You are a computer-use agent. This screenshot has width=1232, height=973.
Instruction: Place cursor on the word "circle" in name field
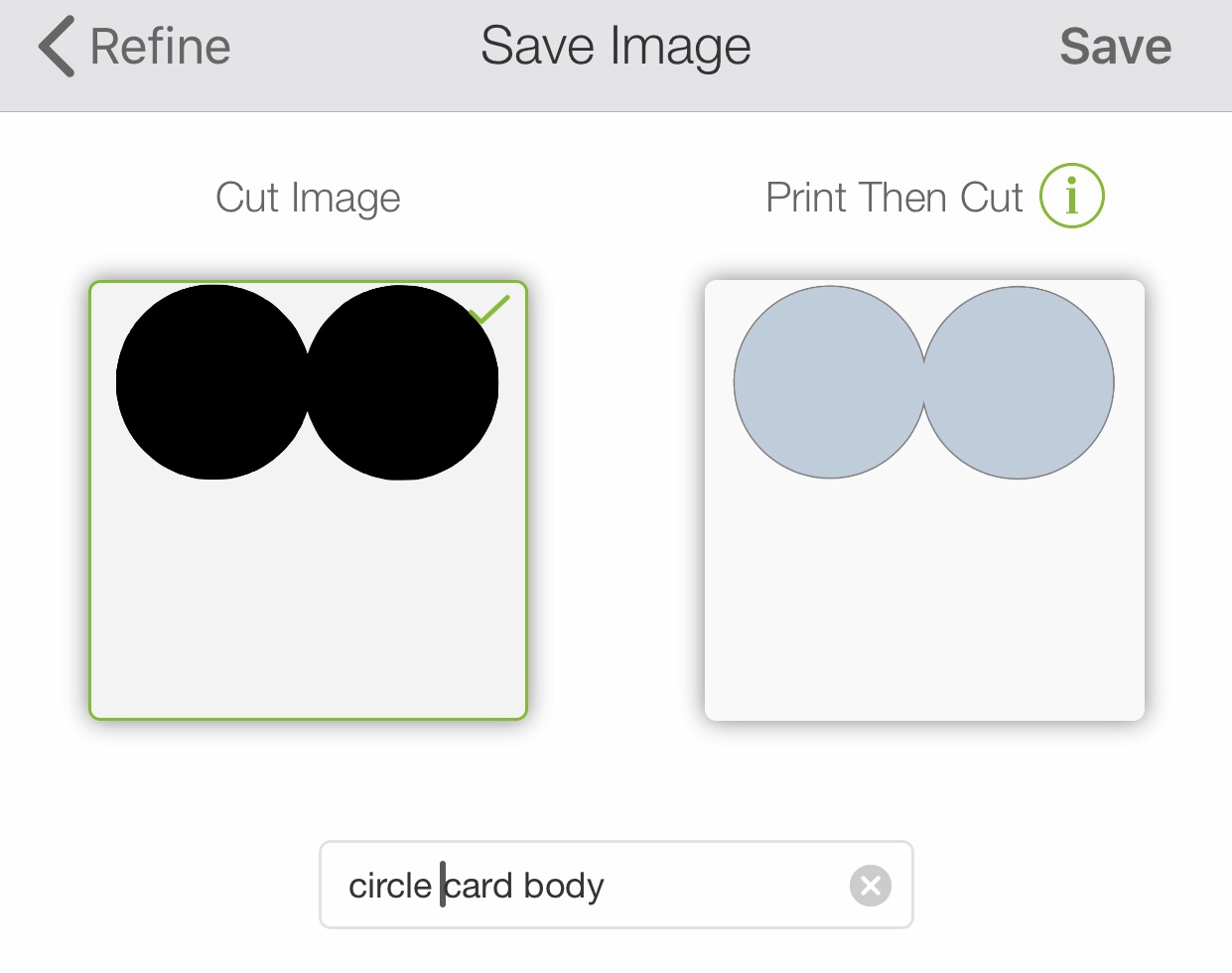tap(389, 886)
